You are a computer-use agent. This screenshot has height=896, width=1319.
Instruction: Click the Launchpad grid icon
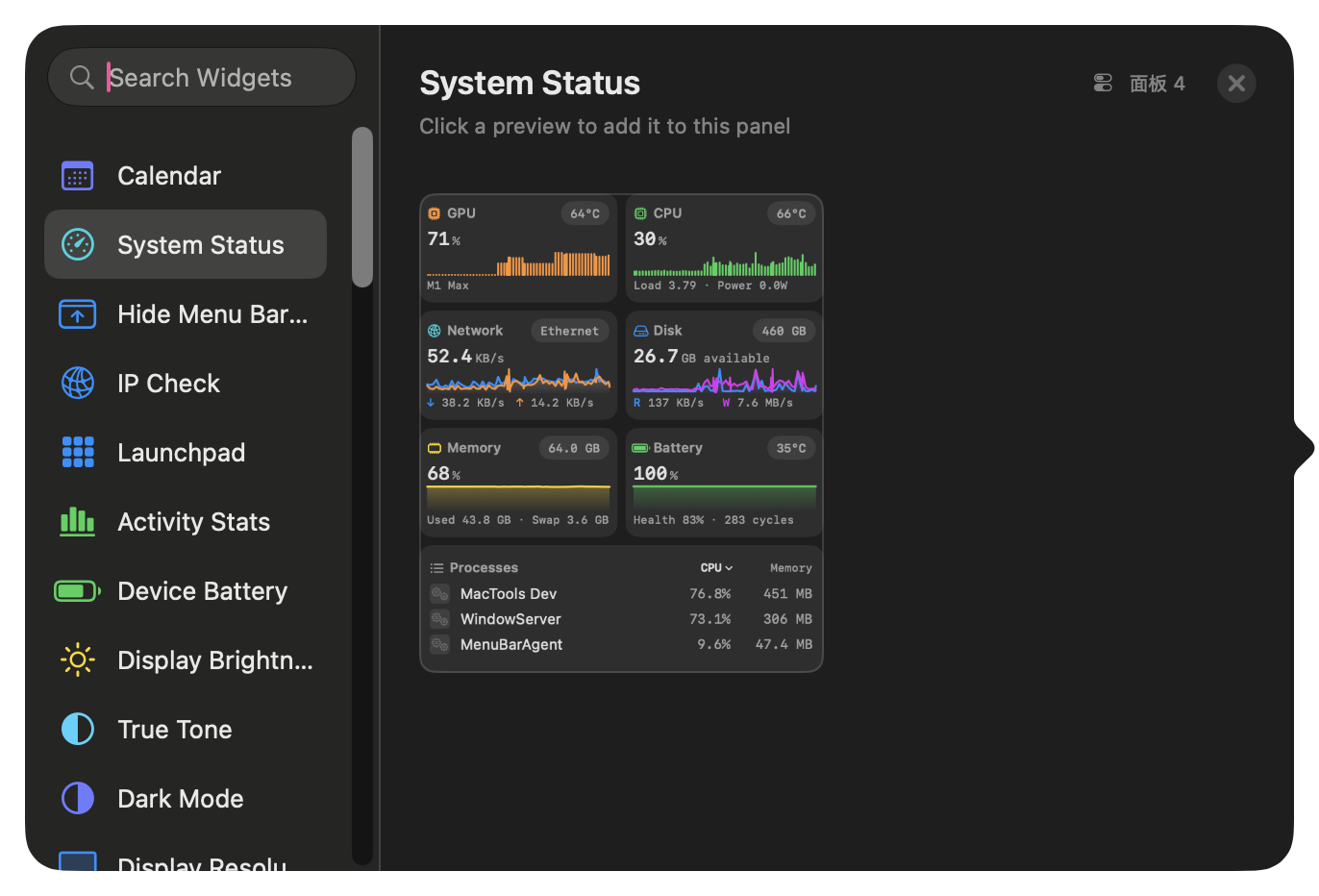coord(78,452)
